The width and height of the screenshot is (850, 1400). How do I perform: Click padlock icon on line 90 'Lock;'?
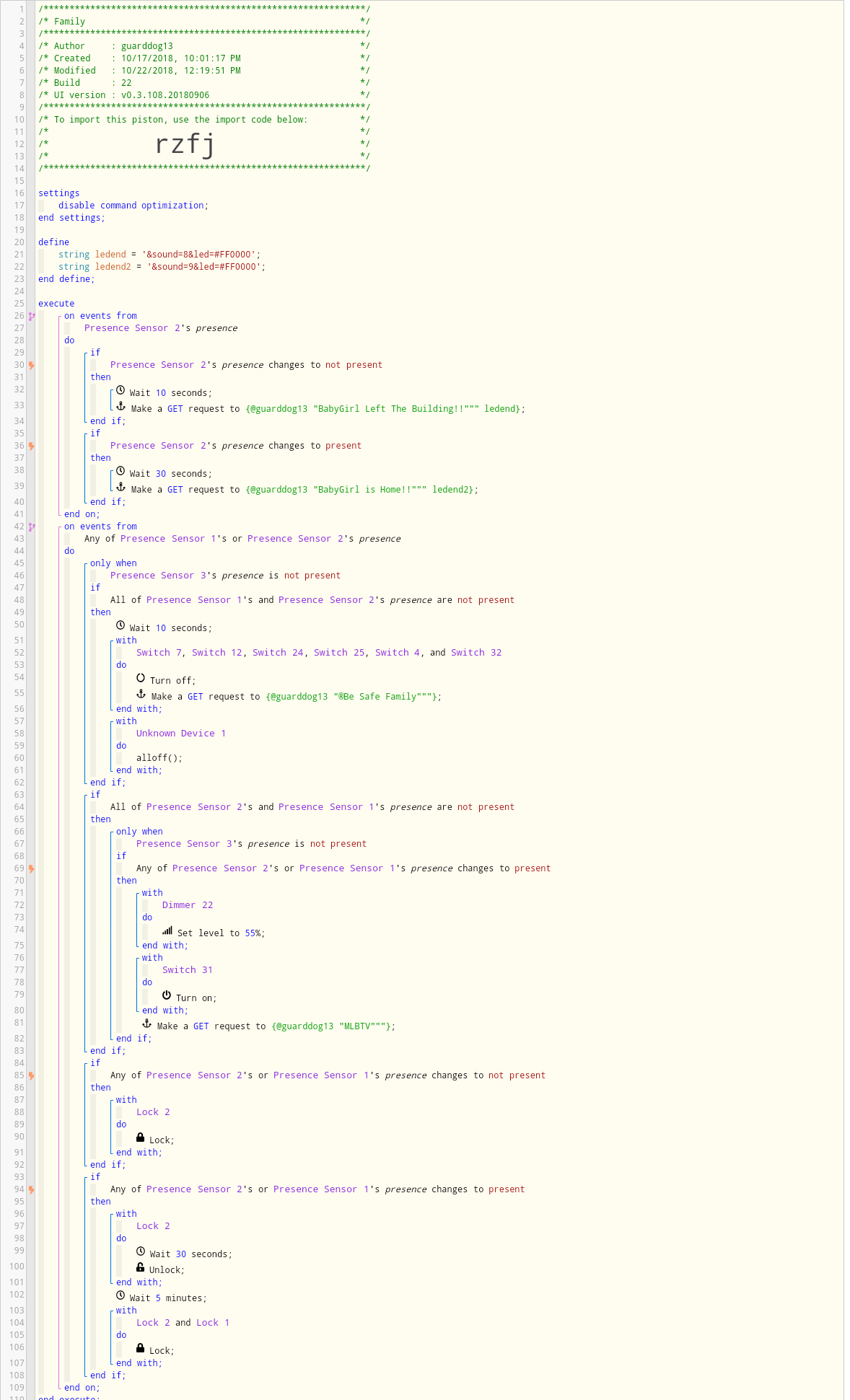[x=141, y=1137]
